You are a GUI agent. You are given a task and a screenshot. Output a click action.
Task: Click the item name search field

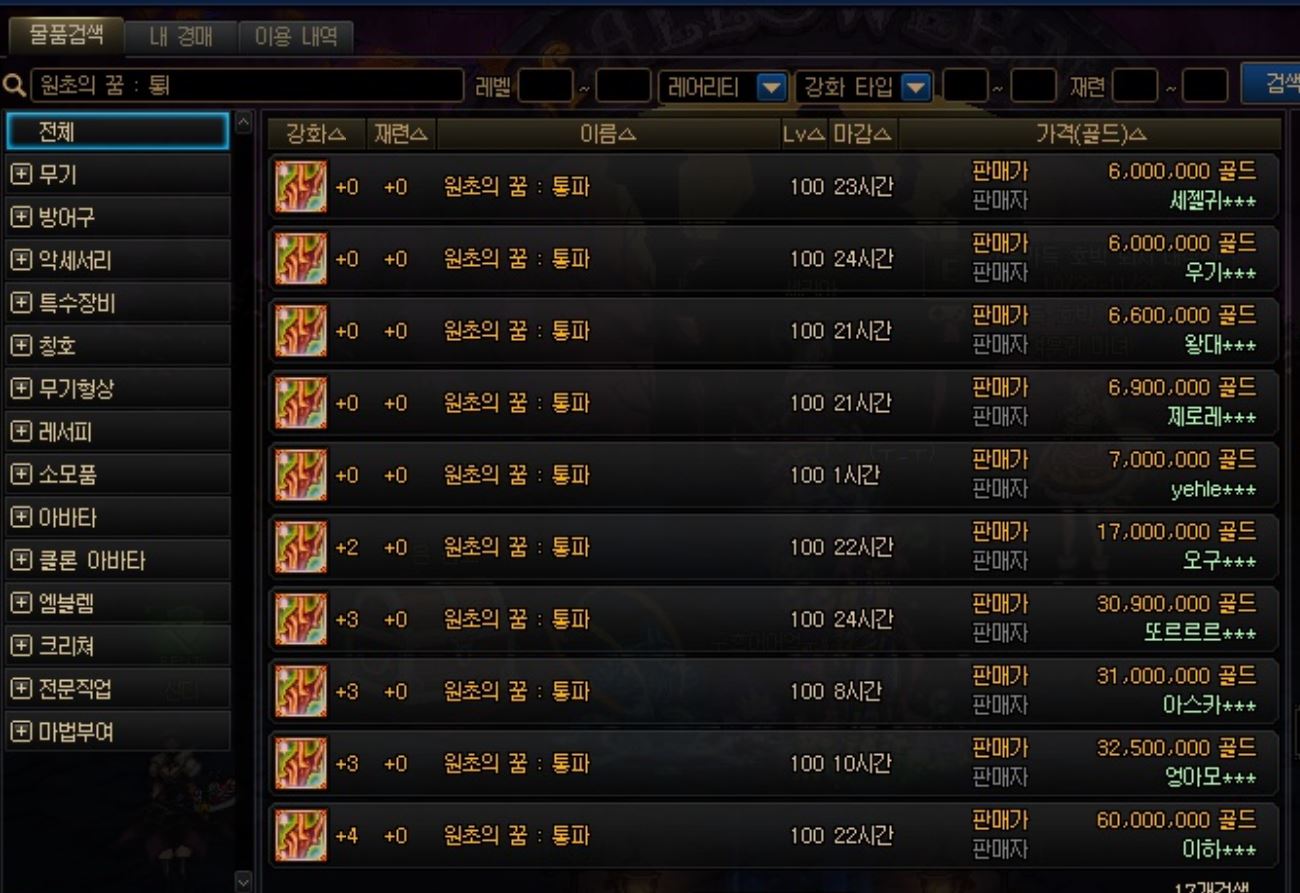247,86
